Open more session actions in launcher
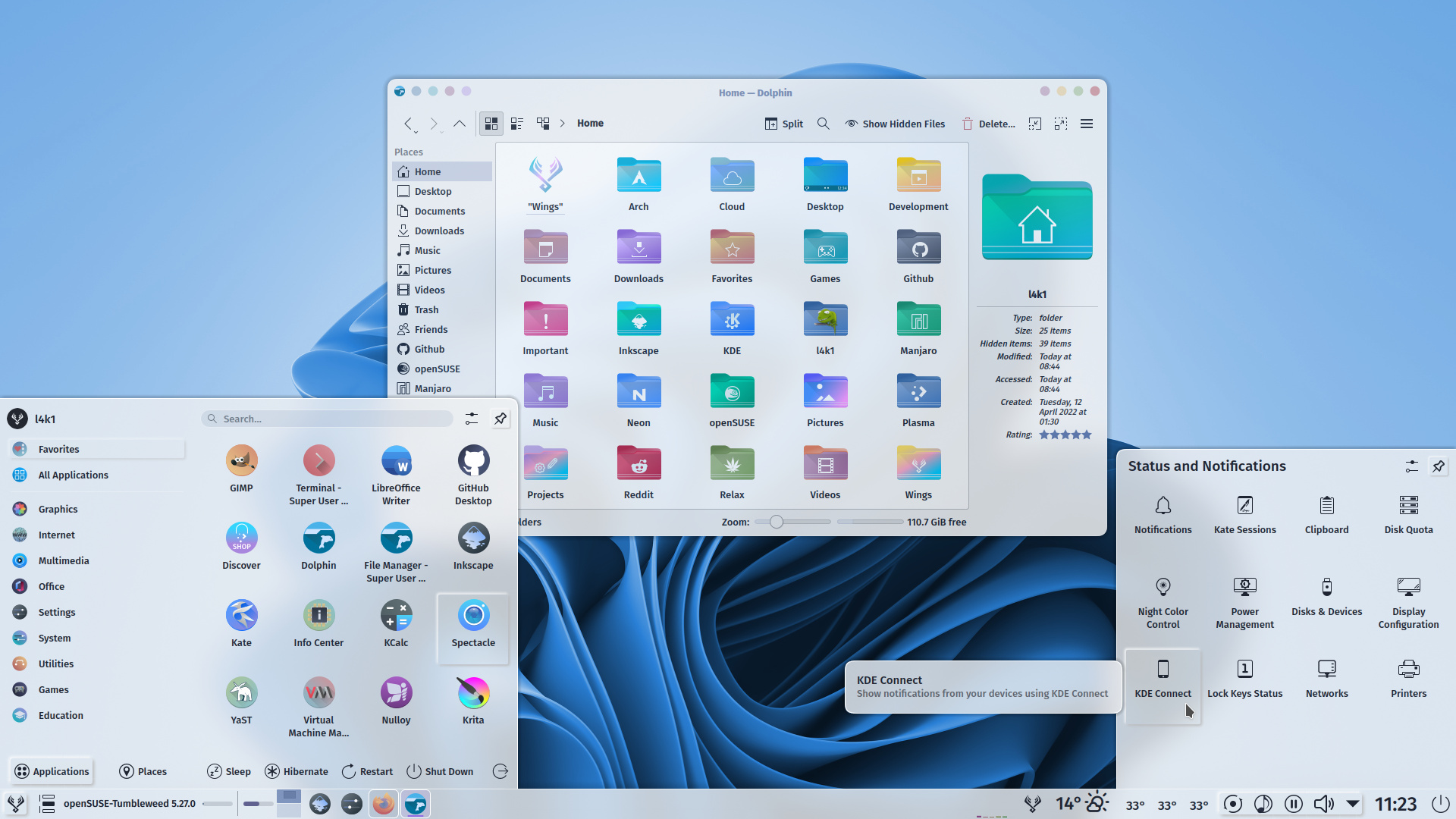This screenshot has width=1456, height=819. (x=500, y=771)
